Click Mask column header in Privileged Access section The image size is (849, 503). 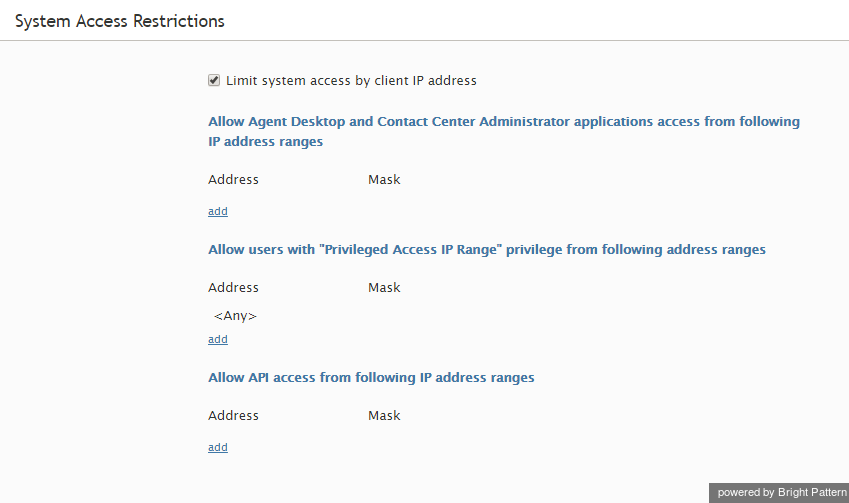coord(384,288)
